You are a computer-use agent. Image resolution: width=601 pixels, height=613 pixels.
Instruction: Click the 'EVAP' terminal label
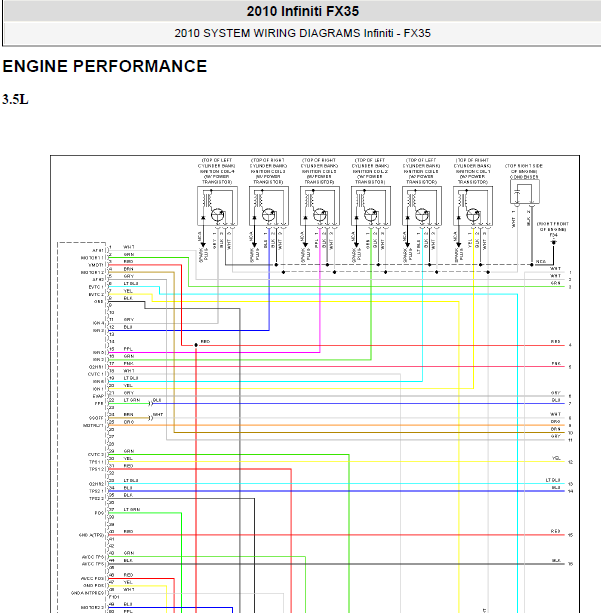pyautogui.click(x=98, y=396)
